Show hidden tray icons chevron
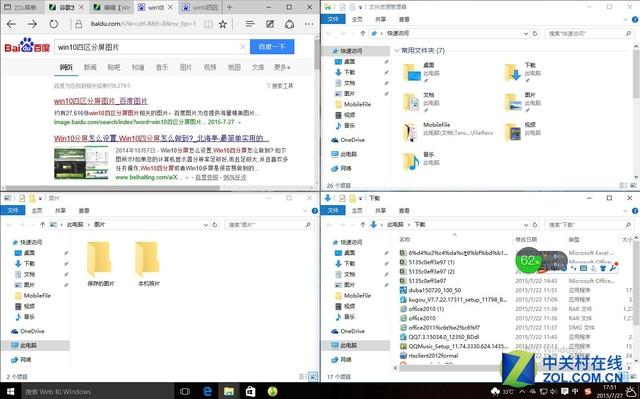 [522, 392]
